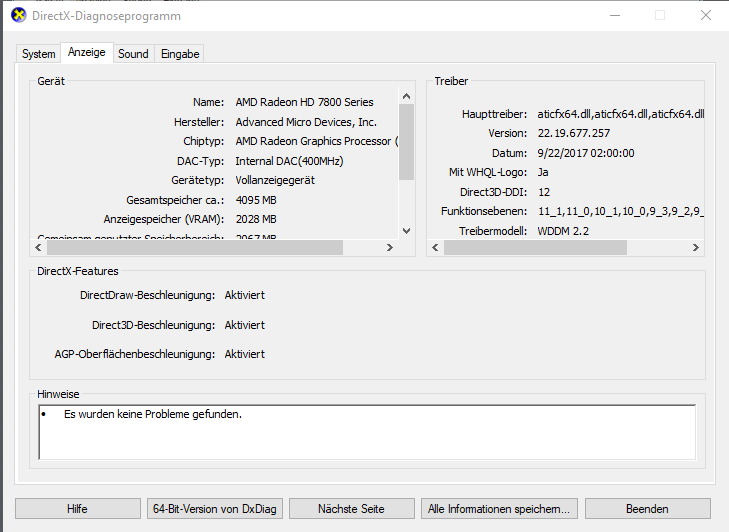
Task: Click Treibermodell 'WDDM 2.2' value
Action: 563,231
